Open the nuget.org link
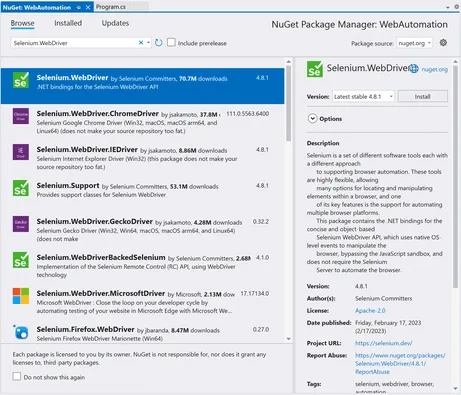This screenshot has height=395, width=461. coord(435,69)
